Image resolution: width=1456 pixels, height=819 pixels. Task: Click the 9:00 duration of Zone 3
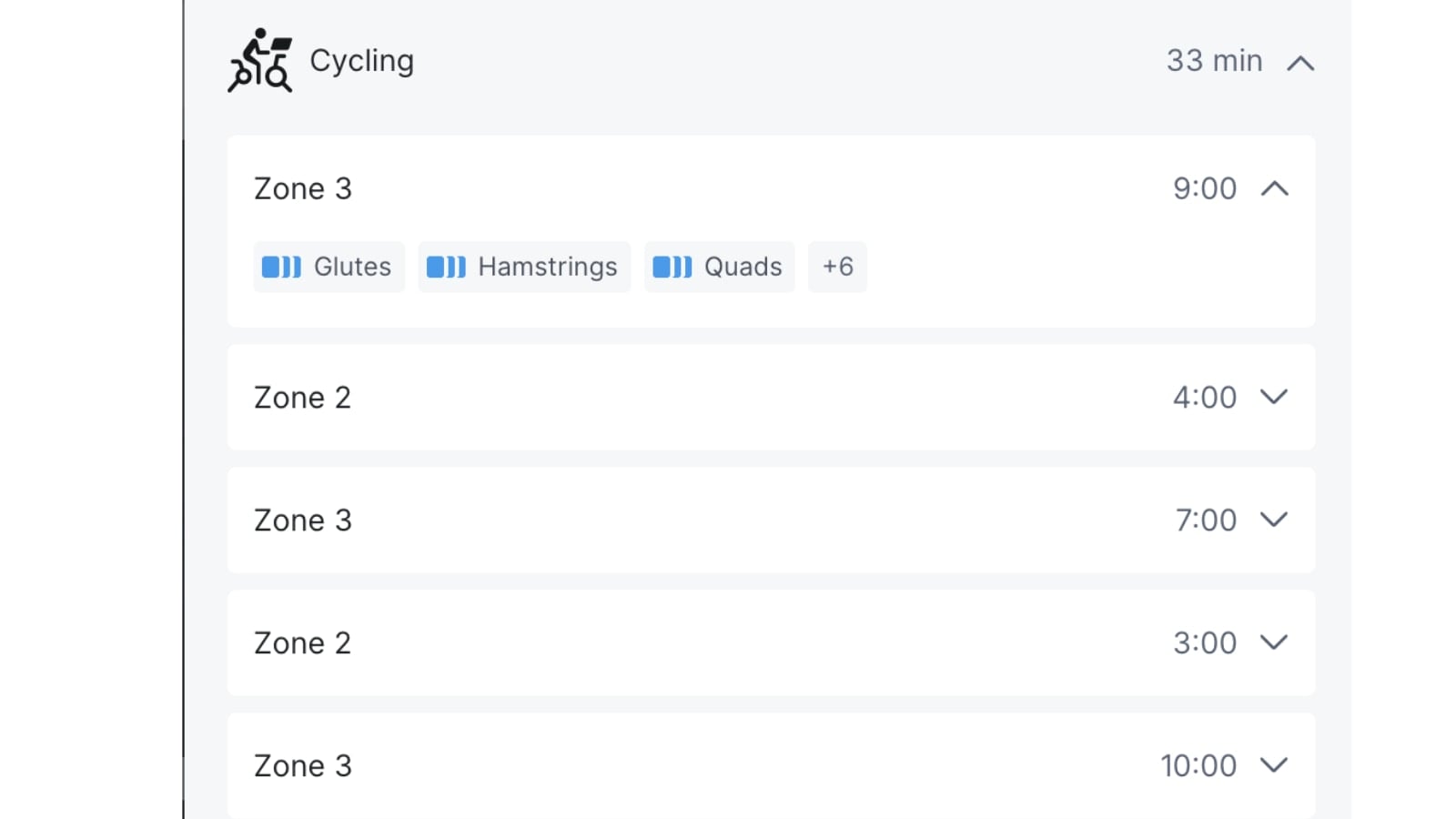click(1204, 188)
